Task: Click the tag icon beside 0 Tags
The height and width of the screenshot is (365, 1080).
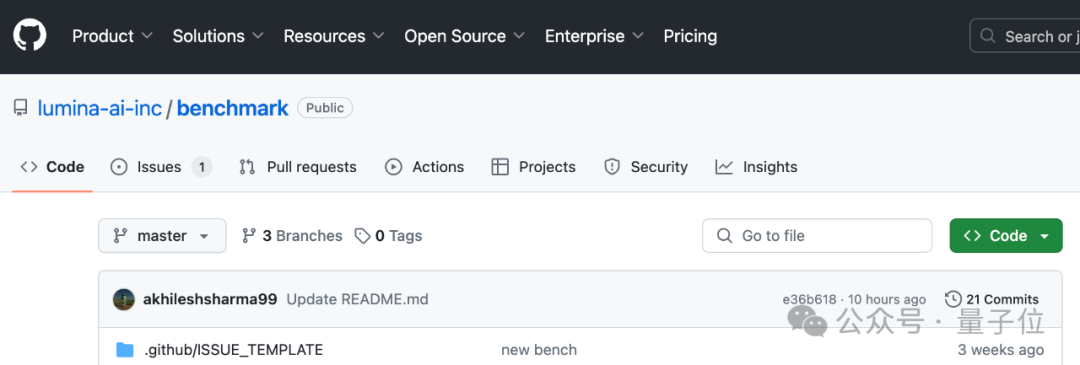Action: [362, 236]
